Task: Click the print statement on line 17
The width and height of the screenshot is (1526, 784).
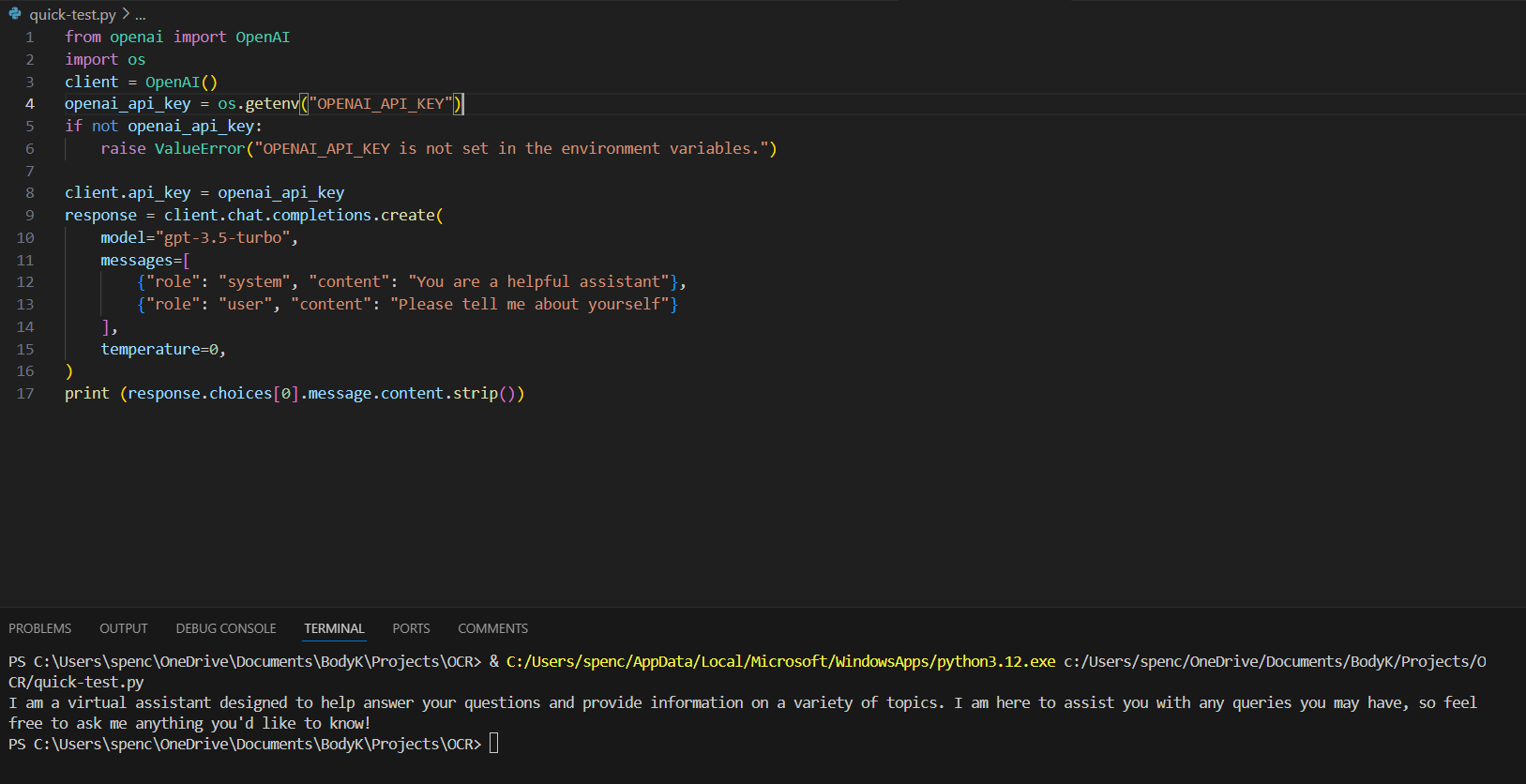Action: tap(295, 394)
